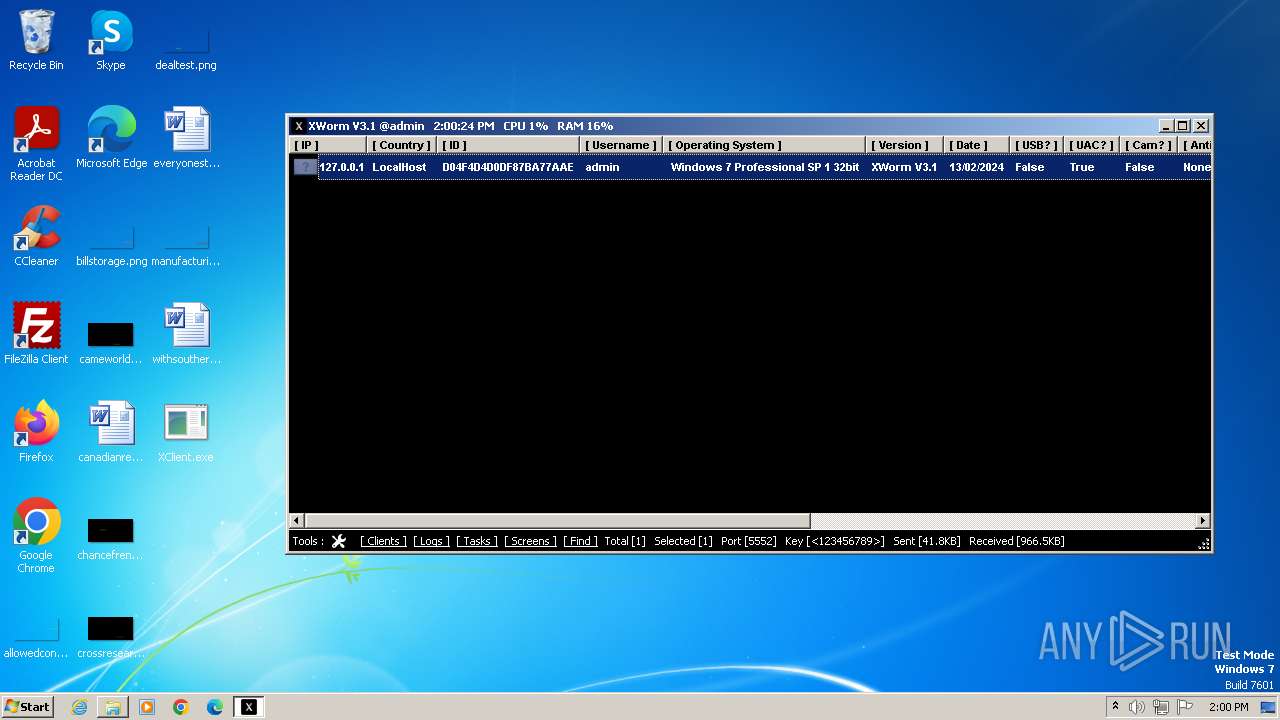The width and height of the screenshot is (1280, 720).
Task: Open the Firefox desktop shortcut
Action: (x=36, y=432)
